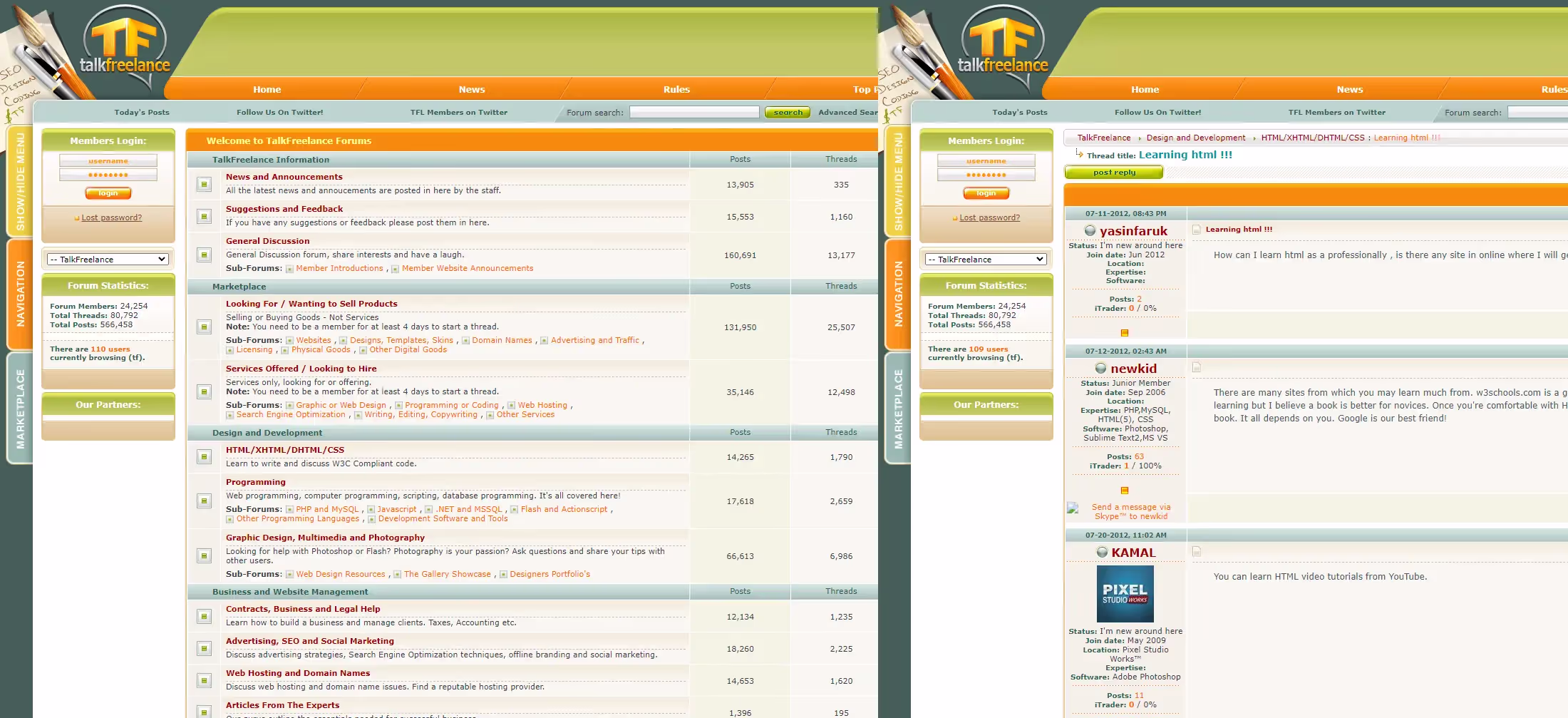
Task: Open HTML/XHTML/DHTML/CSS breadcrumb link
Action: point(1313,138)
